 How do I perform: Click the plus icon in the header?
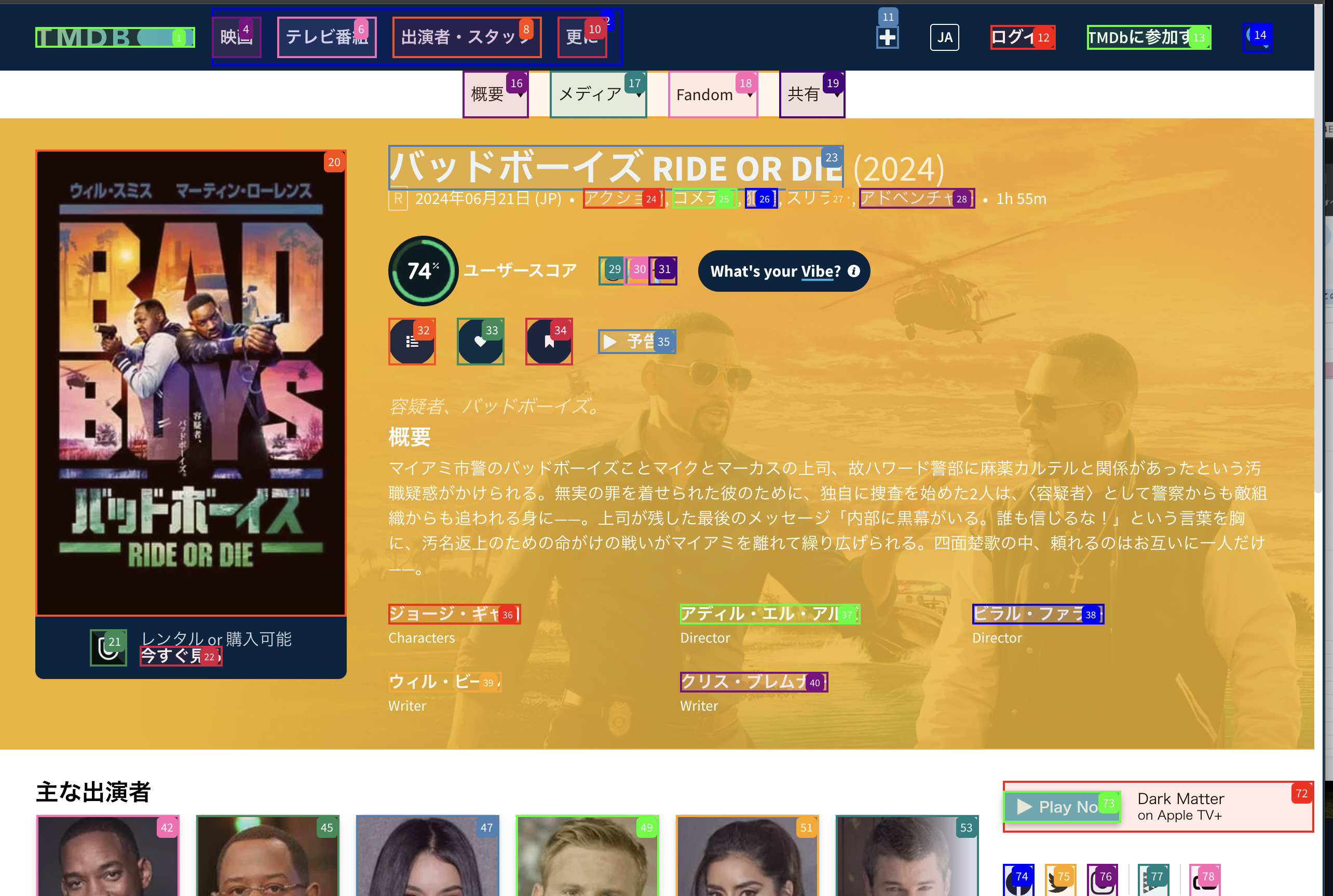coord(887,38)
